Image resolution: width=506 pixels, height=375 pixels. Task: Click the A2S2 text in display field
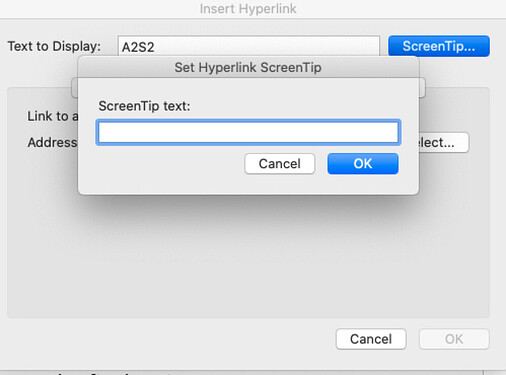coord(138,47)
